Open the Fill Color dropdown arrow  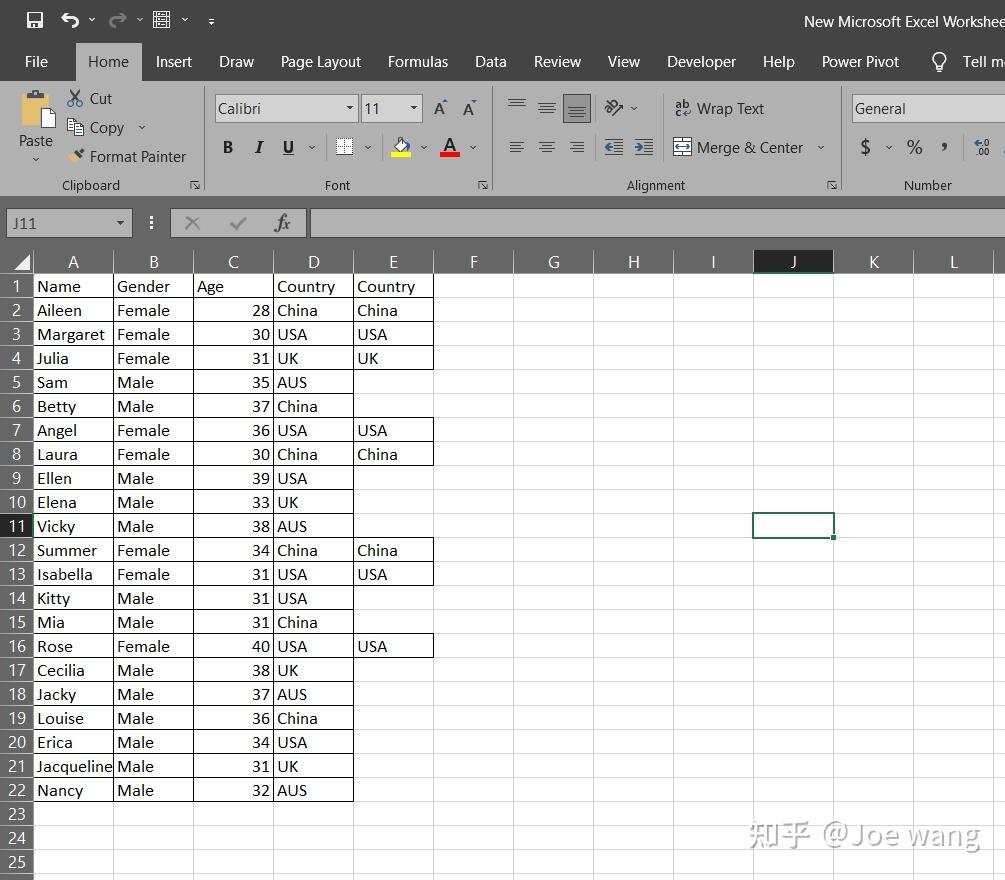423,147
